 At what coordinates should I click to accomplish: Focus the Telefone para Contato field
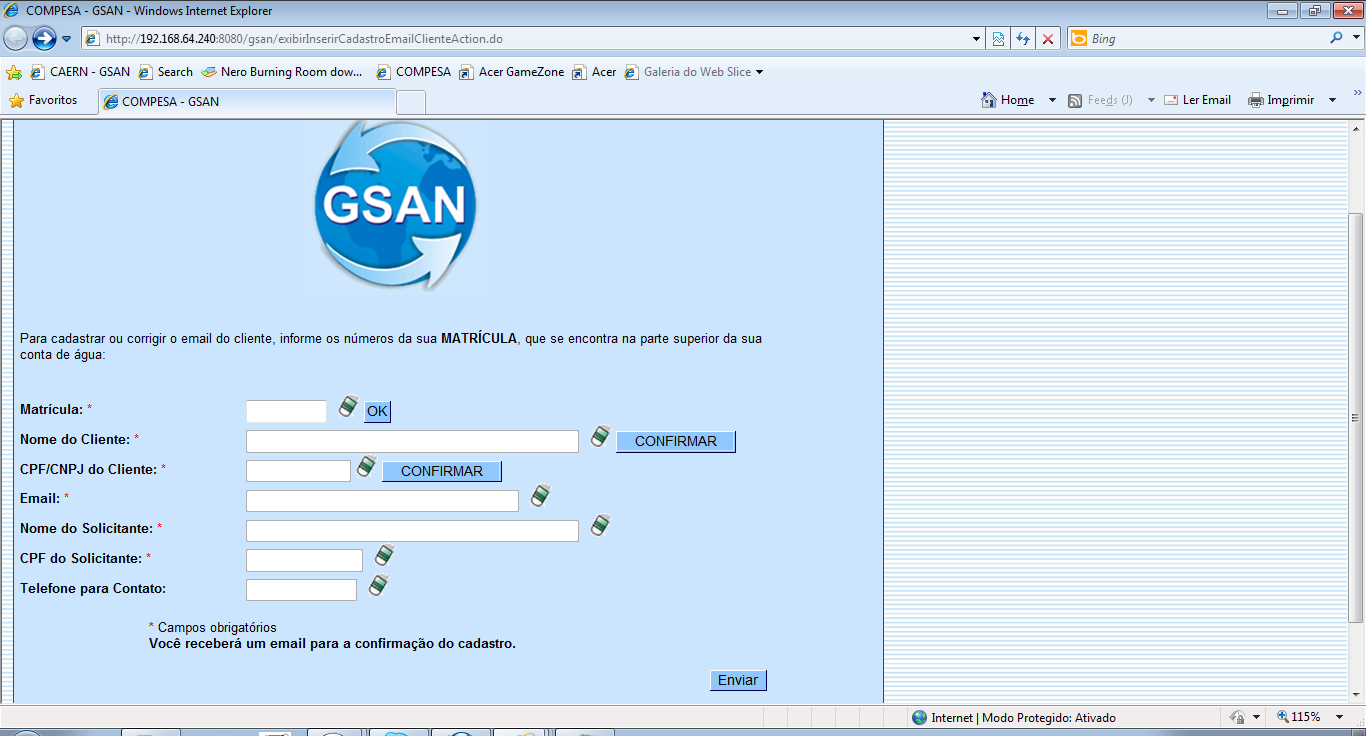coord(301,590)
